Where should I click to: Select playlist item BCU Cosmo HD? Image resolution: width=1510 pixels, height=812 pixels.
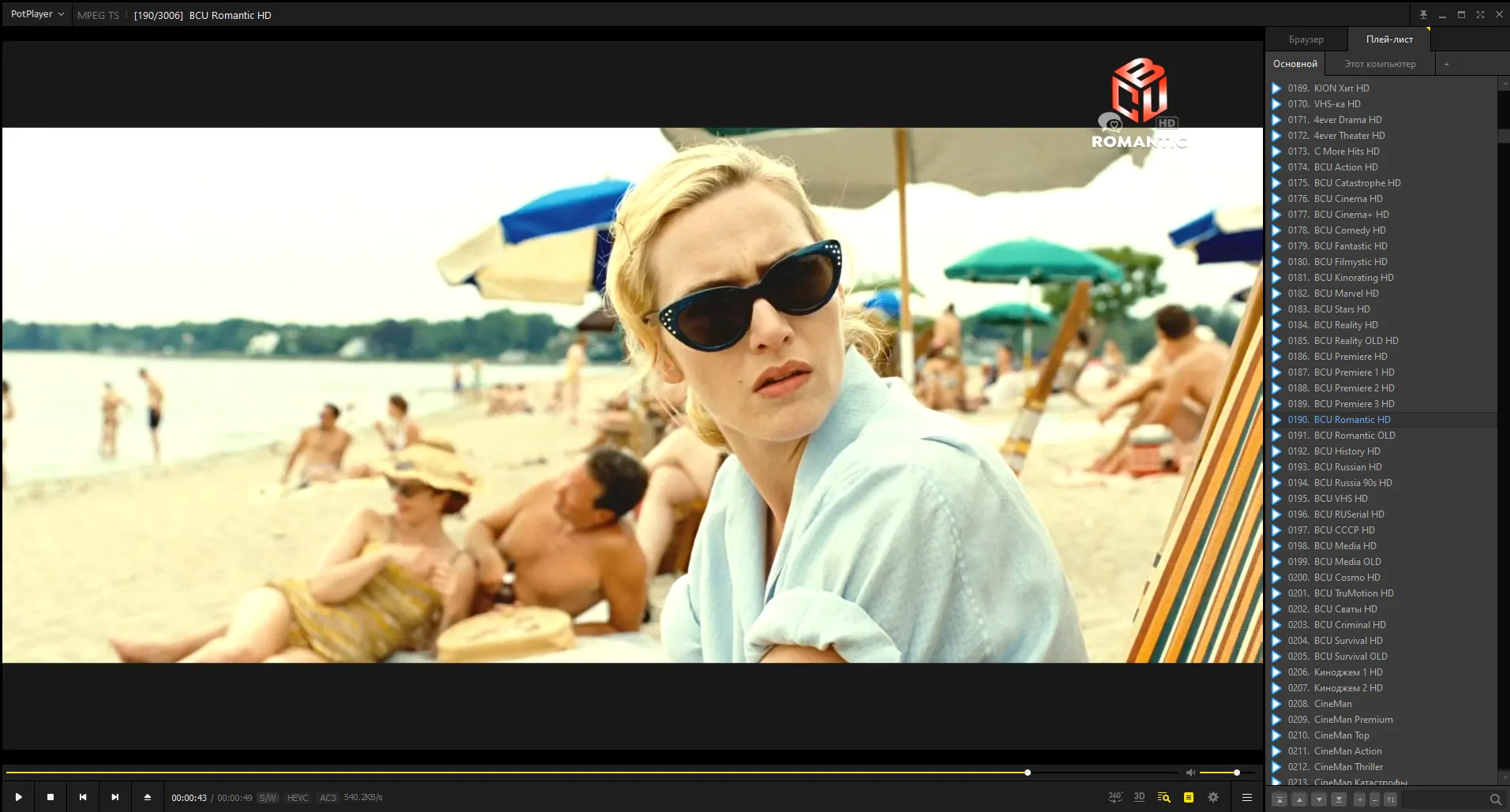click(x=1383, y=578)
